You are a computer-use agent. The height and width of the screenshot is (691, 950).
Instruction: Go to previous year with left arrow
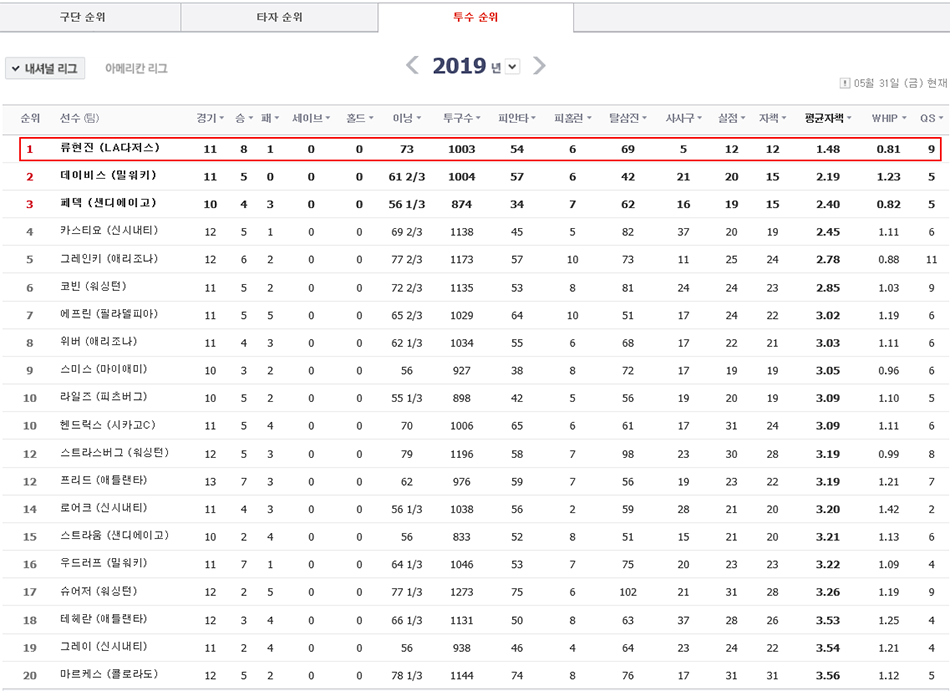(x=412, y=66)
